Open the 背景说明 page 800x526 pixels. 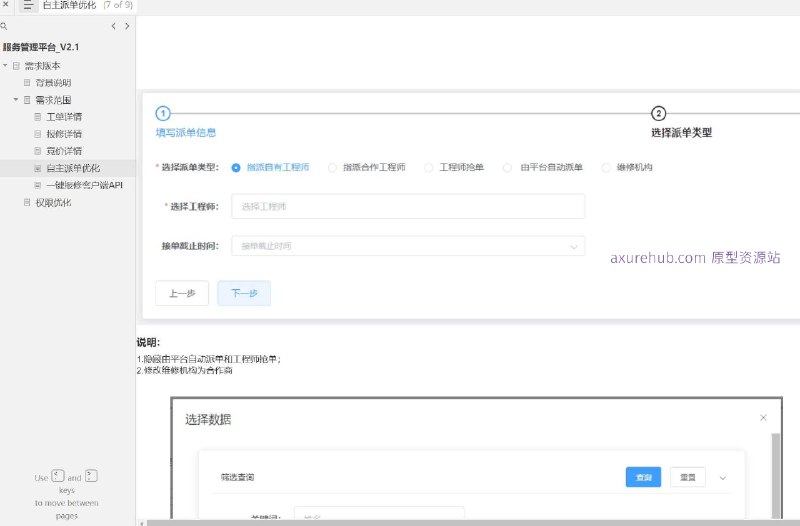tap(53, 83)
